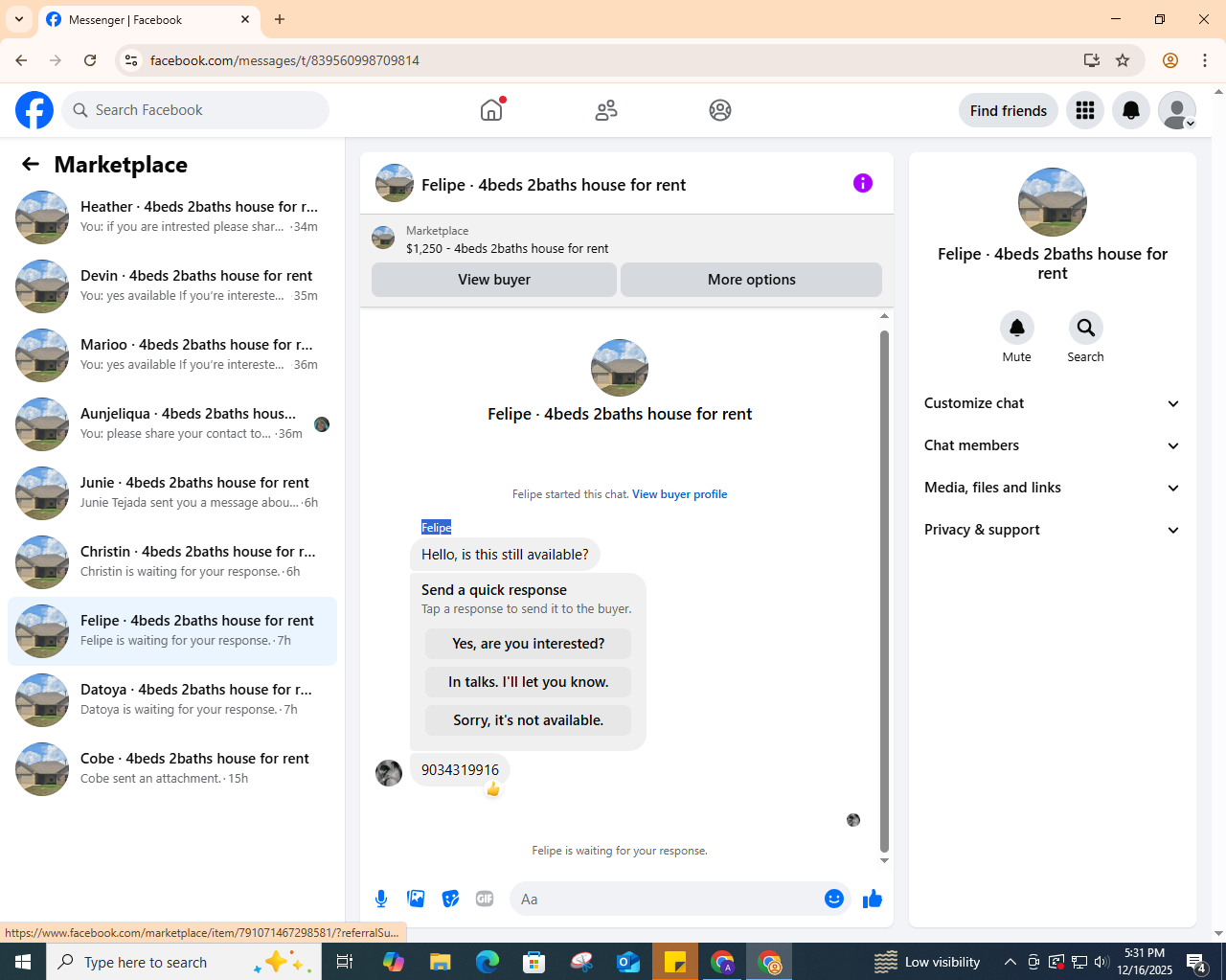The height and width of the screenshot is (980, 1226).
Task: Open File Explorer from taskbar
Action: click(440, 962)
